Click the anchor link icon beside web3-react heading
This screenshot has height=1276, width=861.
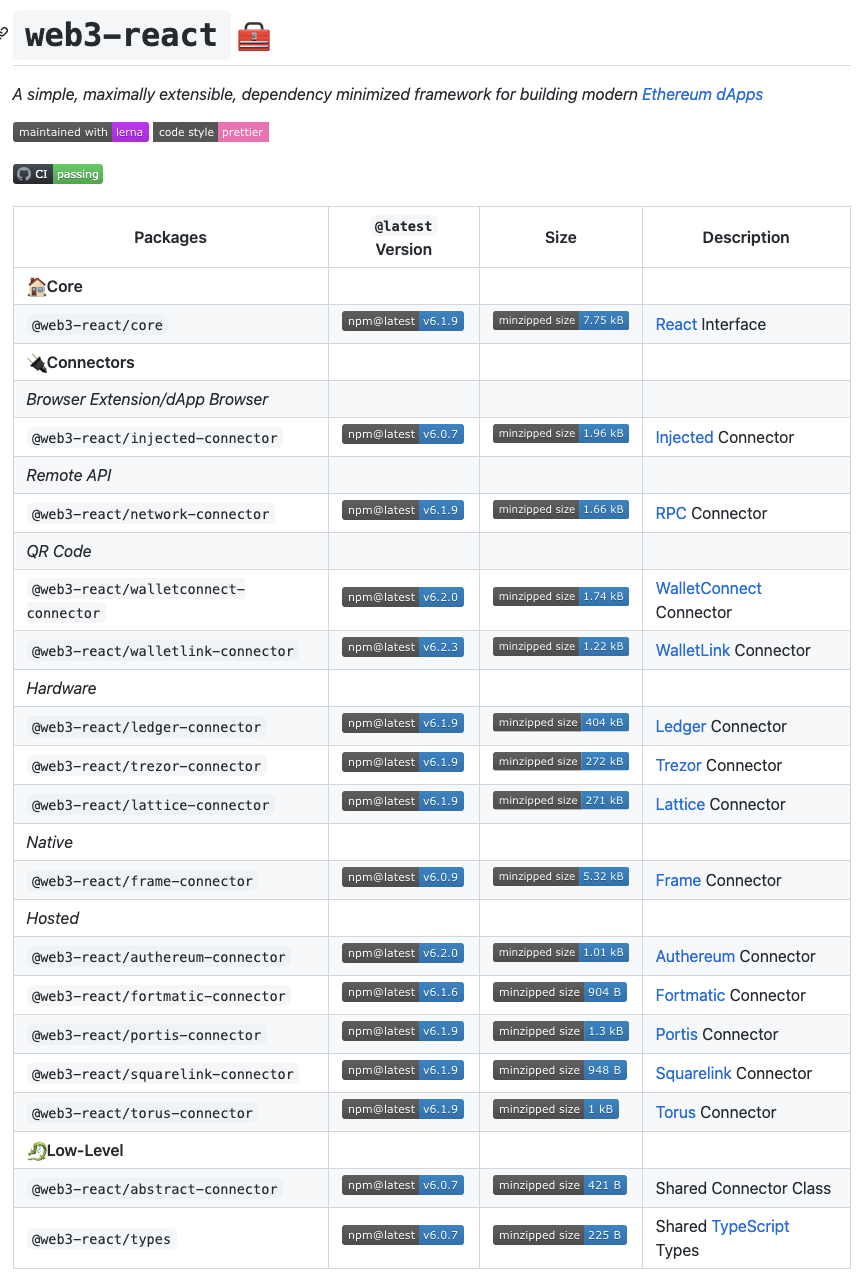coord(3,36)
